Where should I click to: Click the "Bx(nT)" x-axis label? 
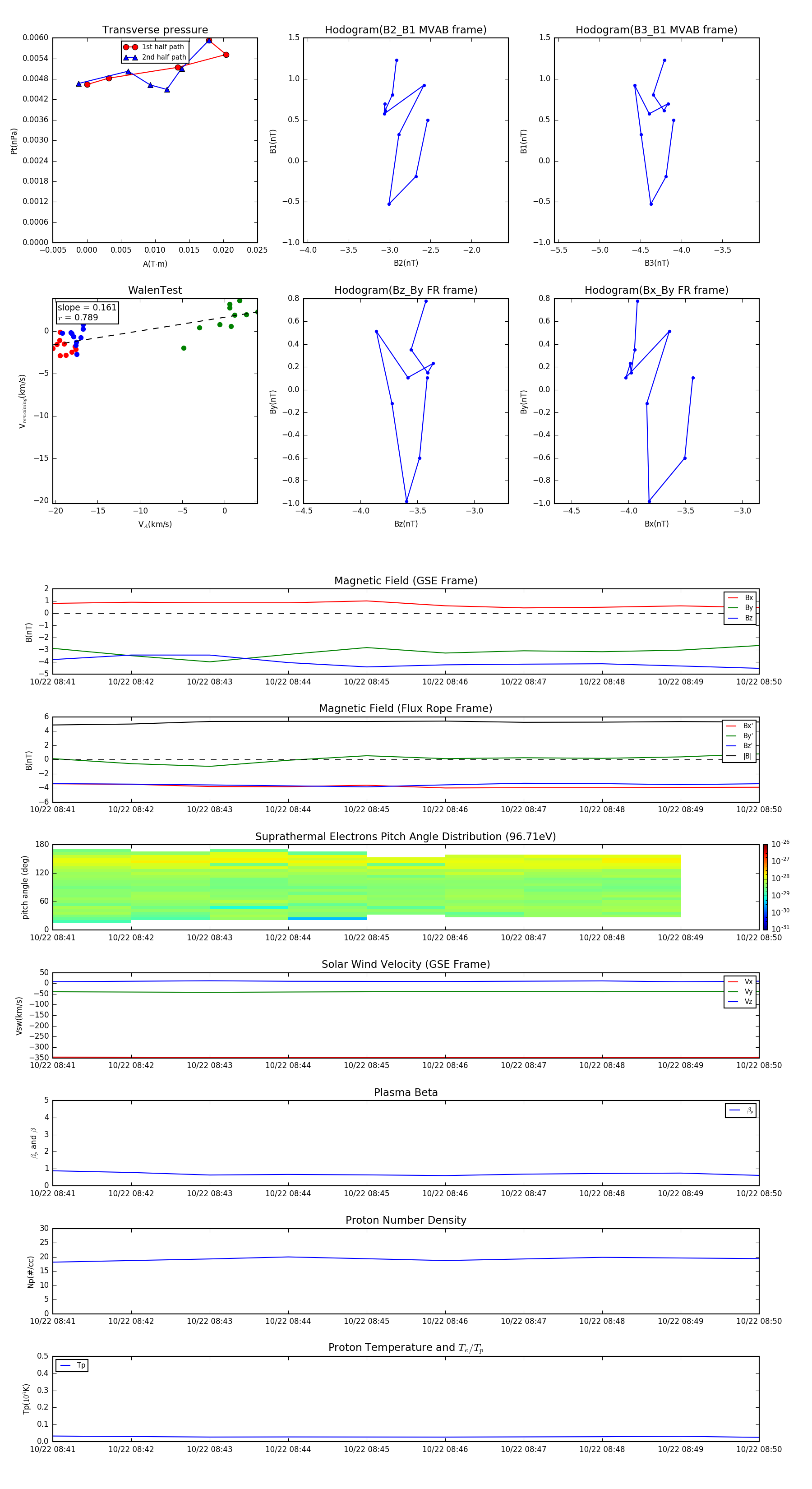[656, 524]
